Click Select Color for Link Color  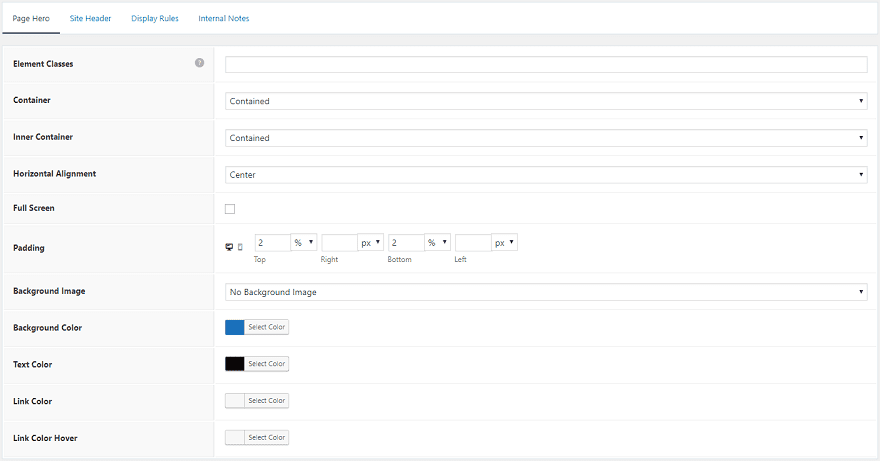(x=267, y=401)
